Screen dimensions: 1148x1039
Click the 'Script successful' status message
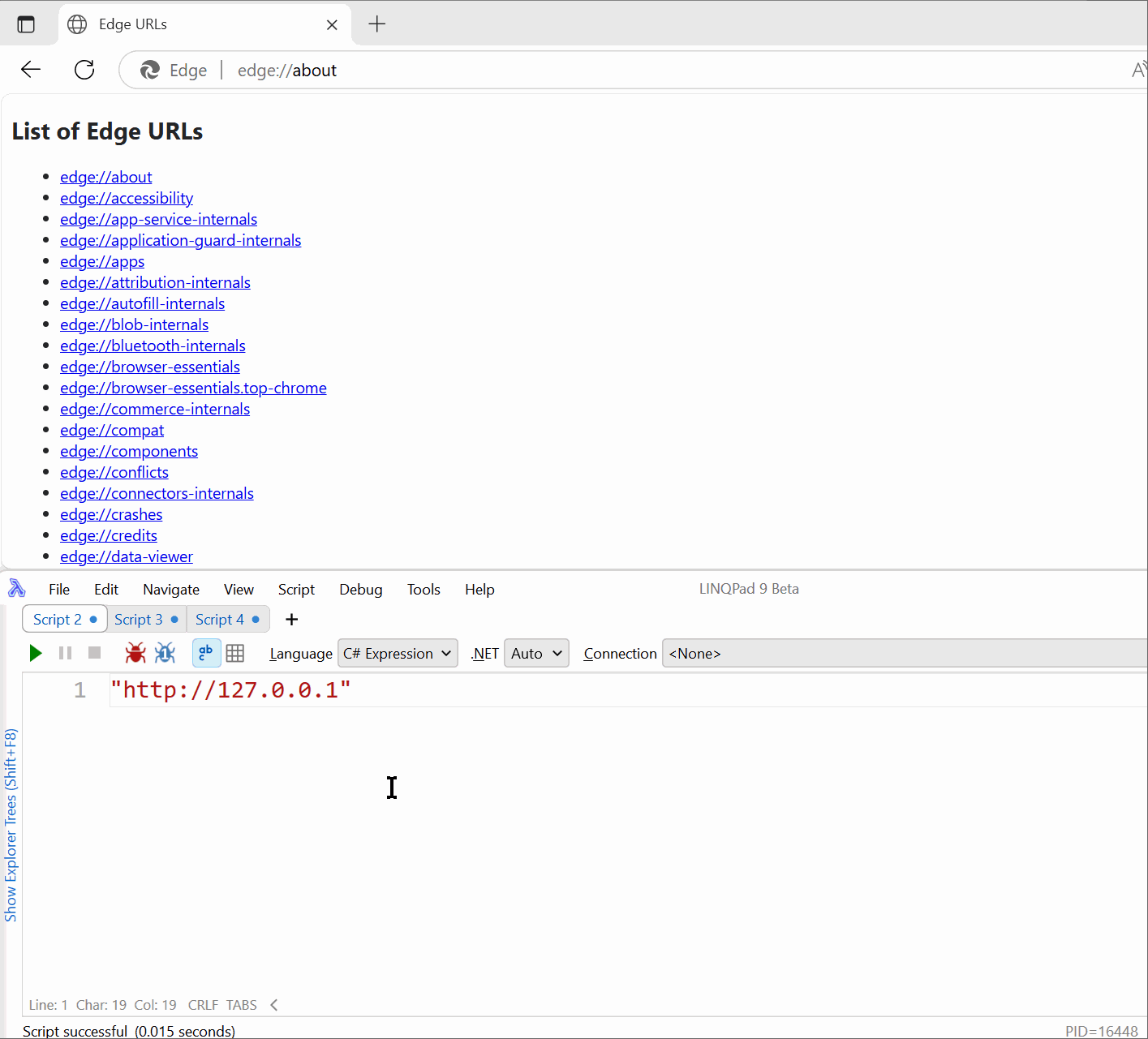tap(129, 1031)
